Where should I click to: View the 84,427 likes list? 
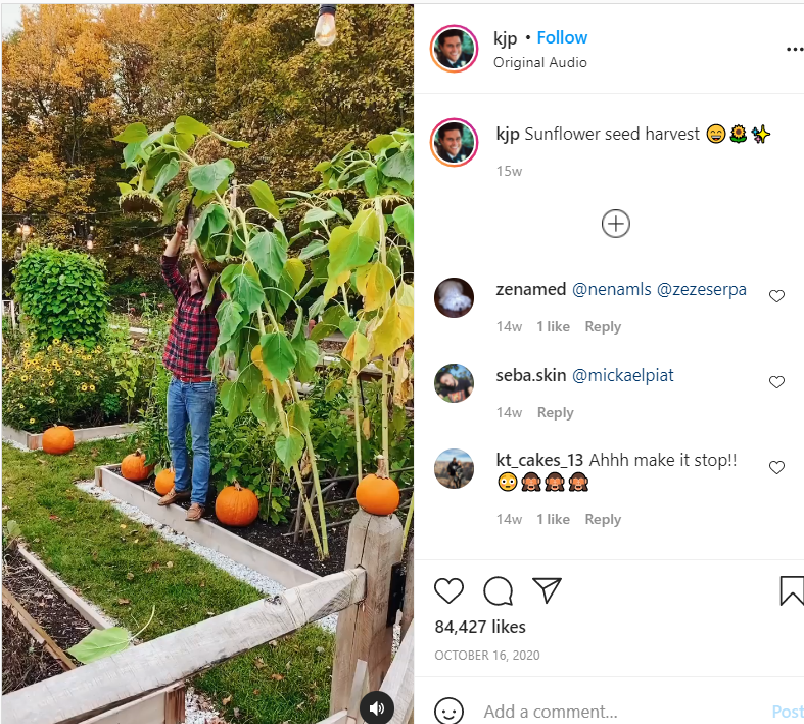[x=480, y=627]
